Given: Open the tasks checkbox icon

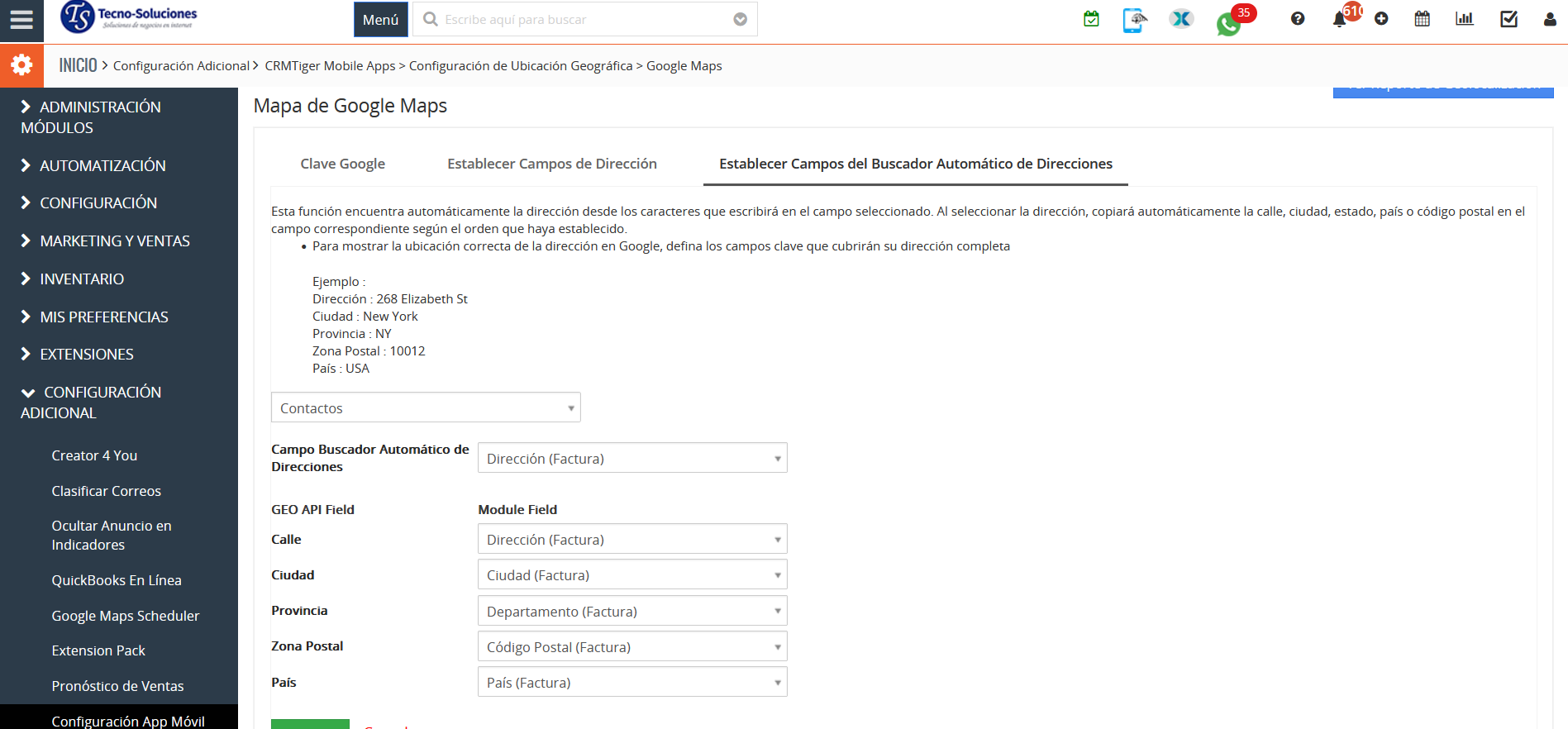Looking at the screenshot, I should coord(1508,19).
